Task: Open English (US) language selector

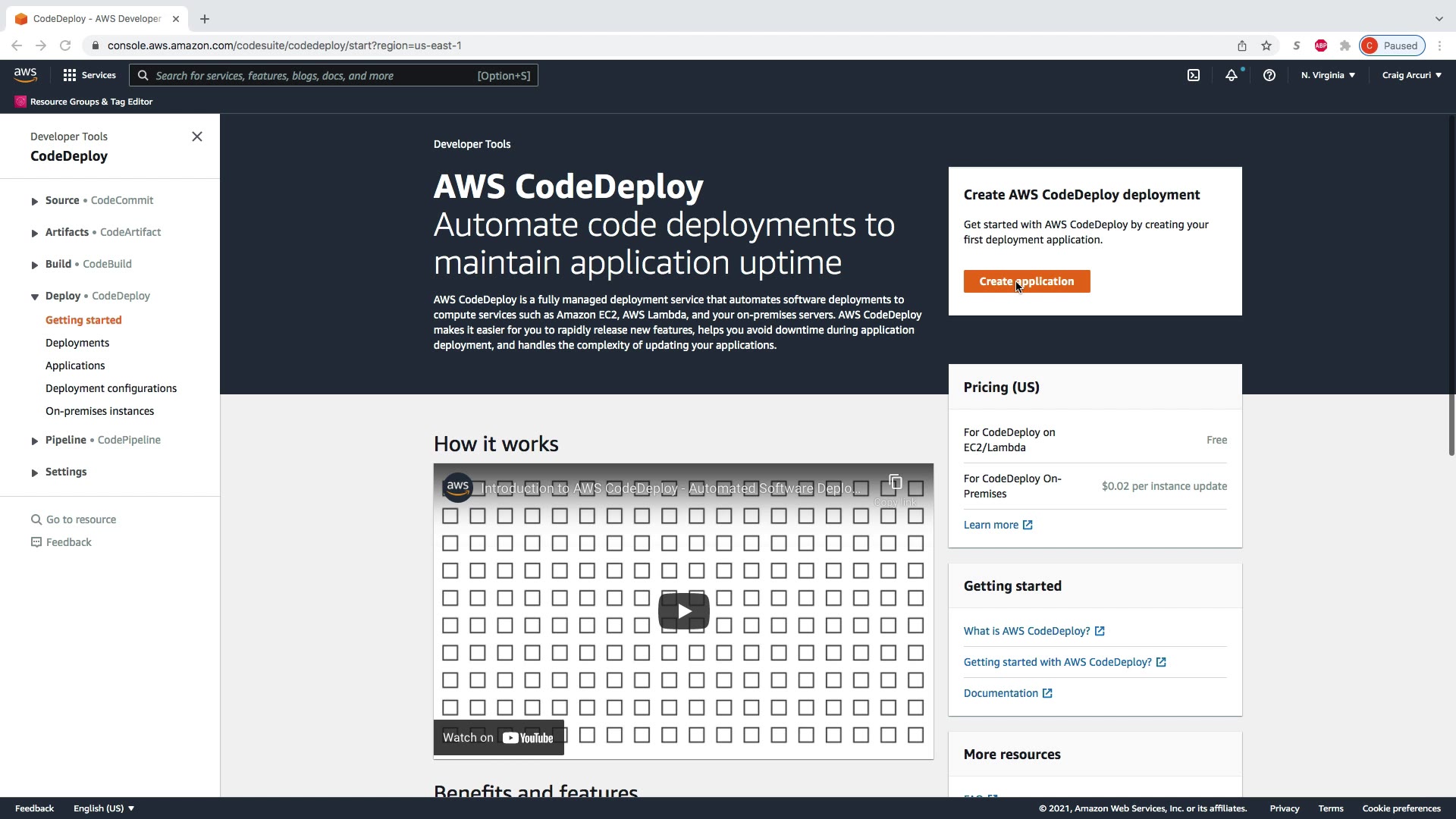Action: coord(104,808)
